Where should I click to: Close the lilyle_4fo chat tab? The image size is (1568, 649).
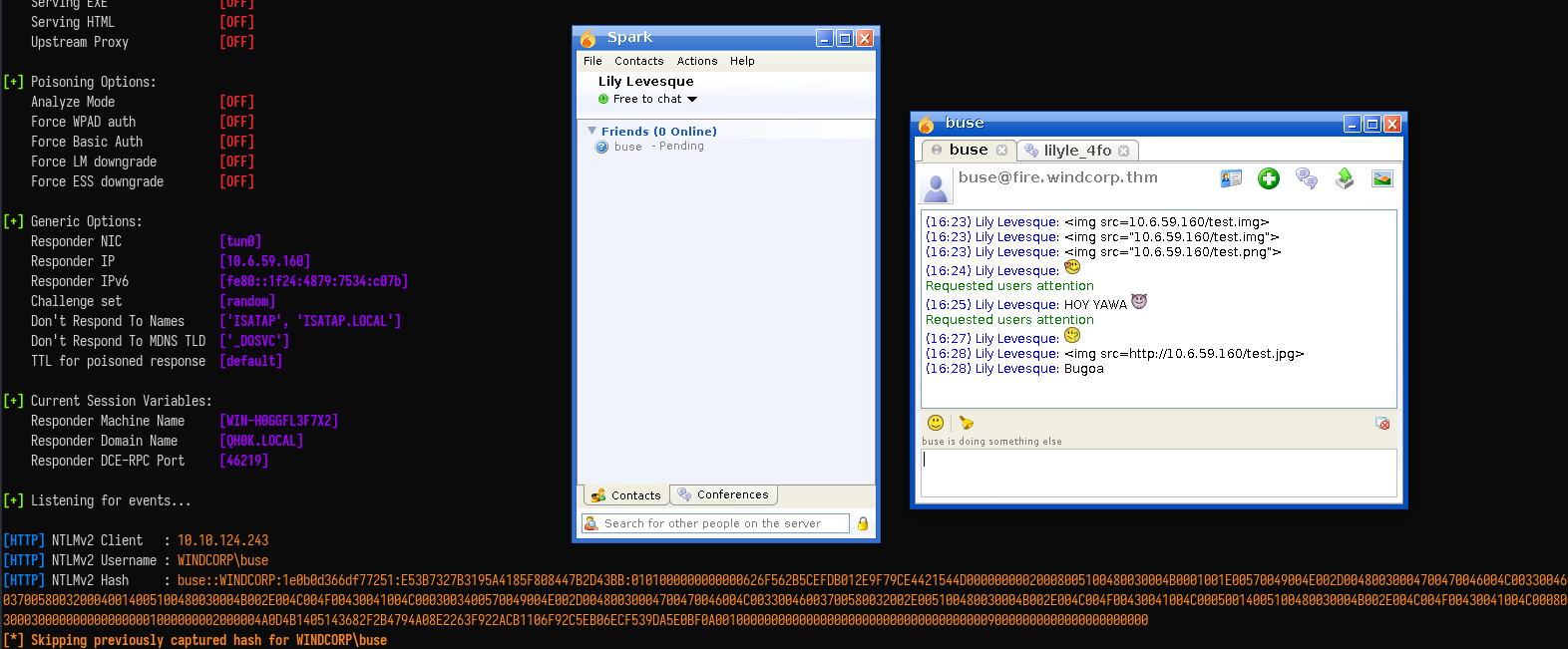(1123, 151)
